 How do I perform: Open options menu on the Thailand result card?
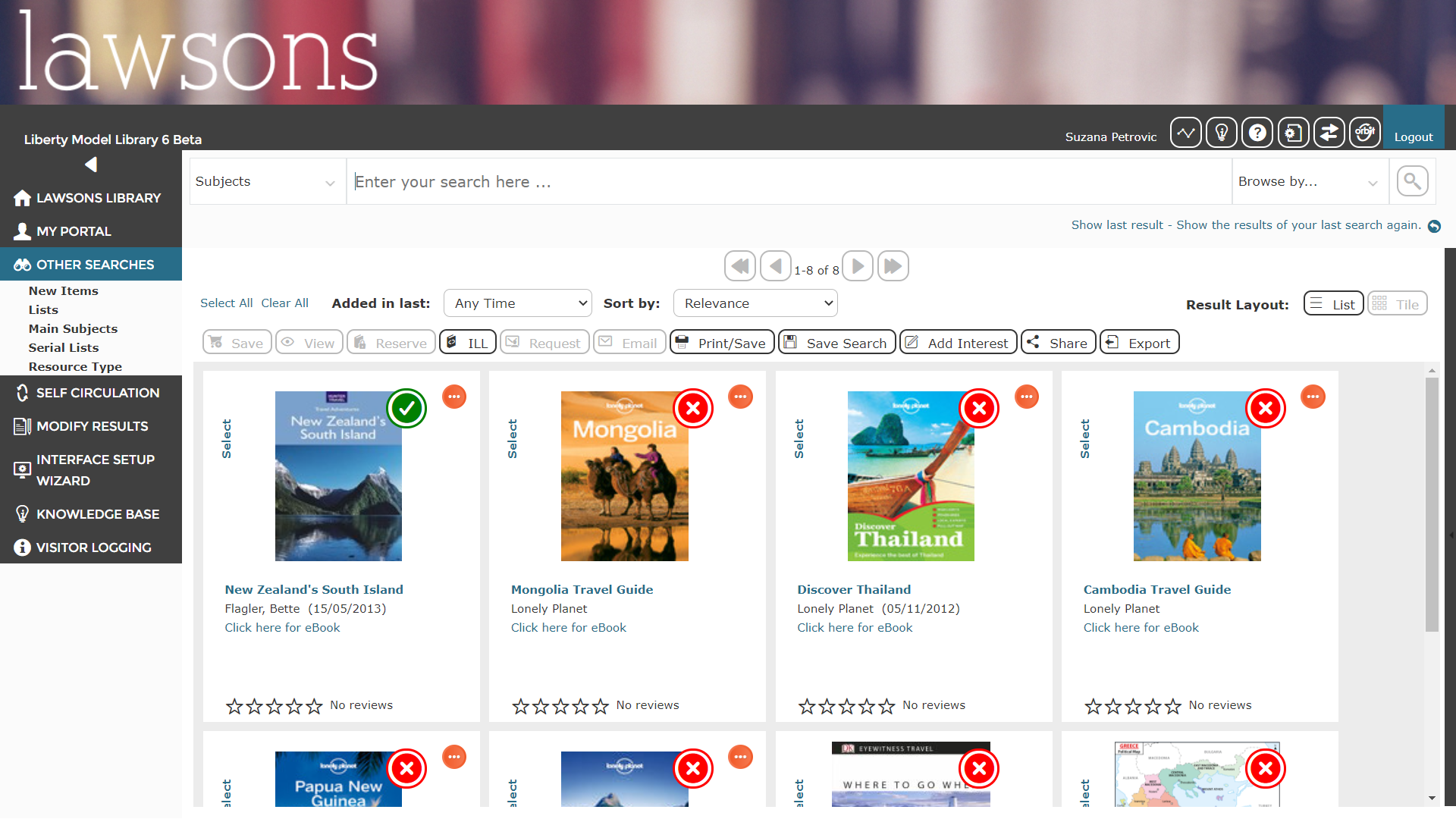pos(1026,396)
